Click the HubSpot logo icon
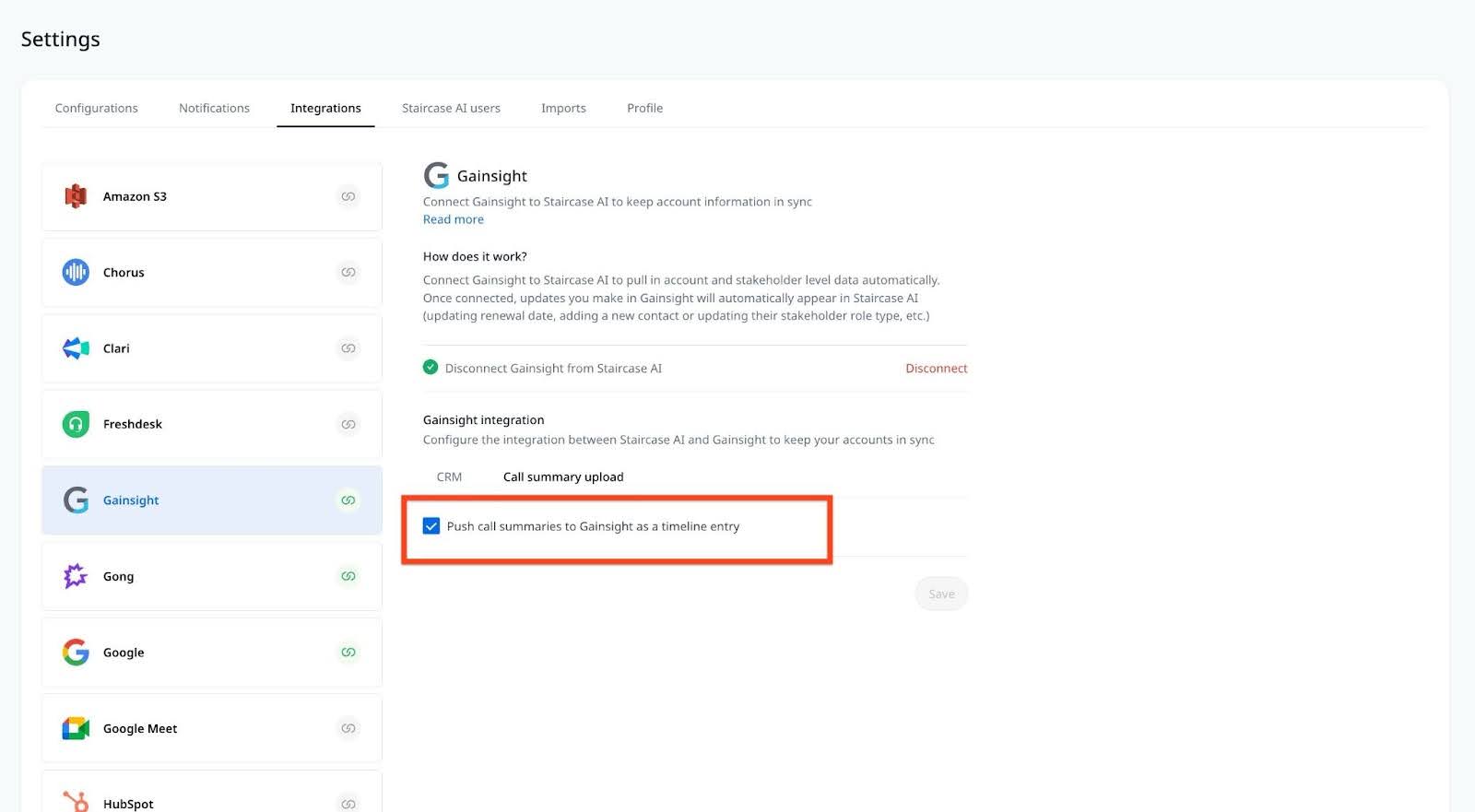The height and width of the screenshot is (812, 1475). 76,802
